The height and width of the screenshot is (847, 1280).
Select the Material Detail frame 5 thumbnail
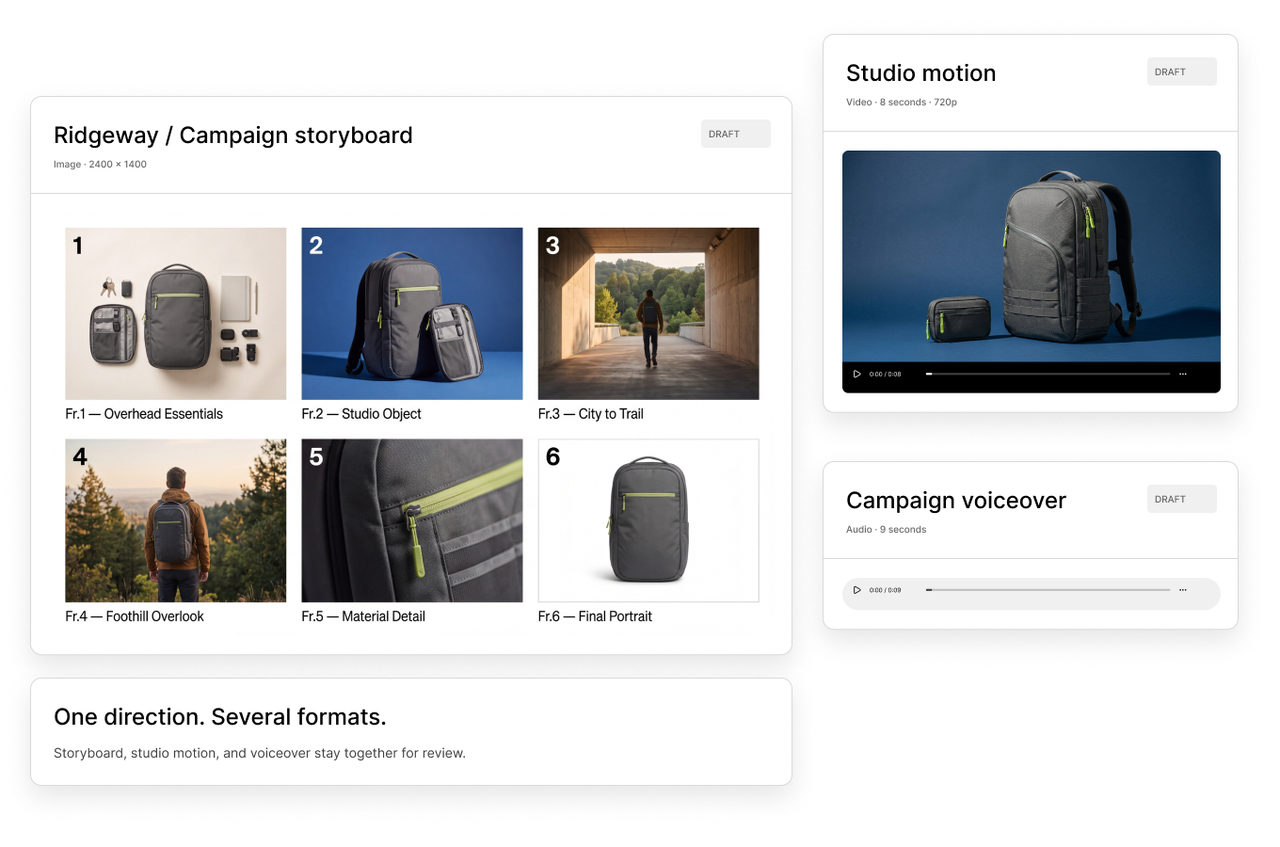(412, 521)
